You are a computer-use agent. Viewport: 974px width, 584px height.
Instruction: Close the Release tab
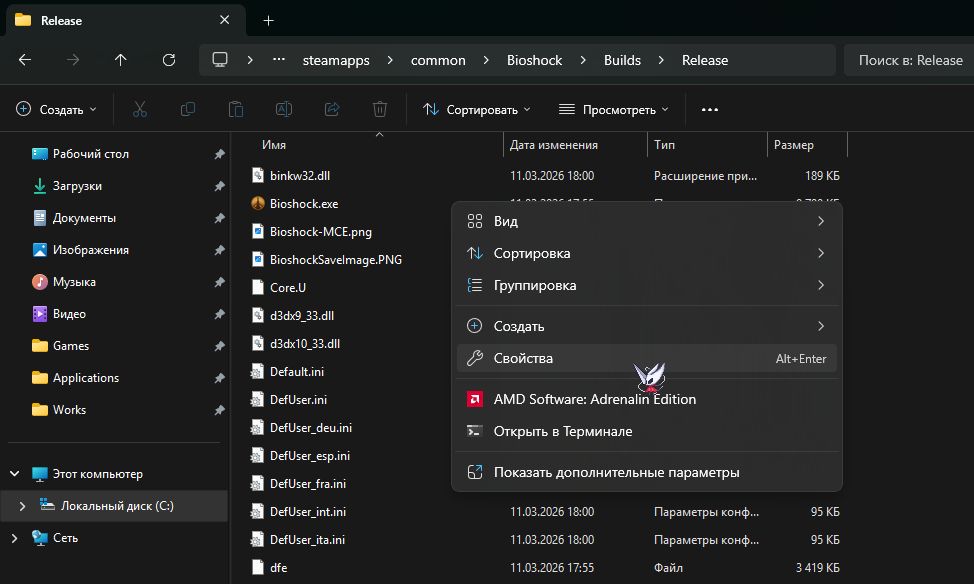(x=224, y=20)
